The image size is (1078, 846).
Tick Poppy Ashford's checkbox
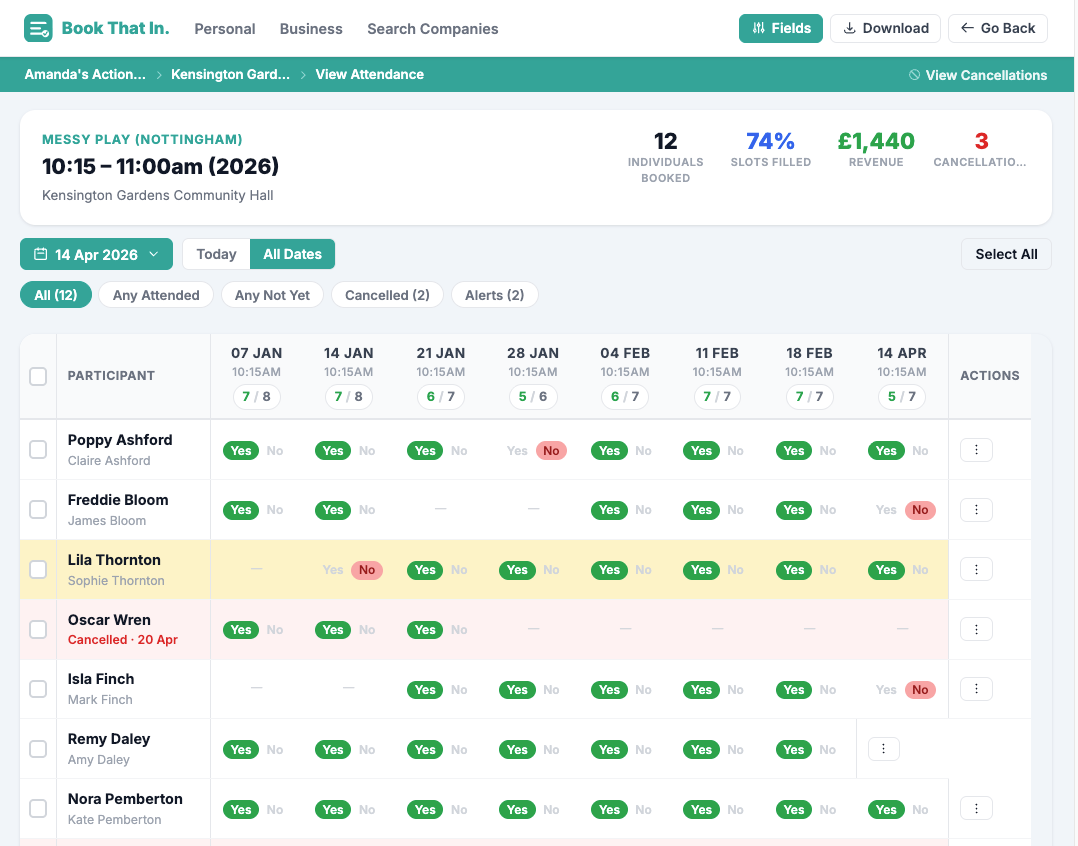coord(38,449)
